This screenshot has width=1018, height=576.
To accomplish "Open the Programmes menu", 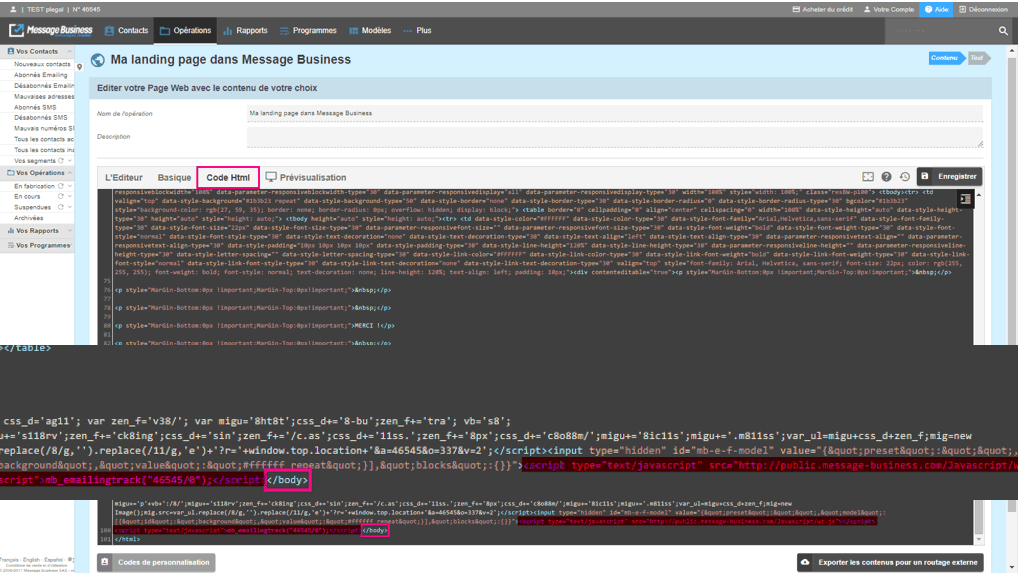I will (308, 31).
